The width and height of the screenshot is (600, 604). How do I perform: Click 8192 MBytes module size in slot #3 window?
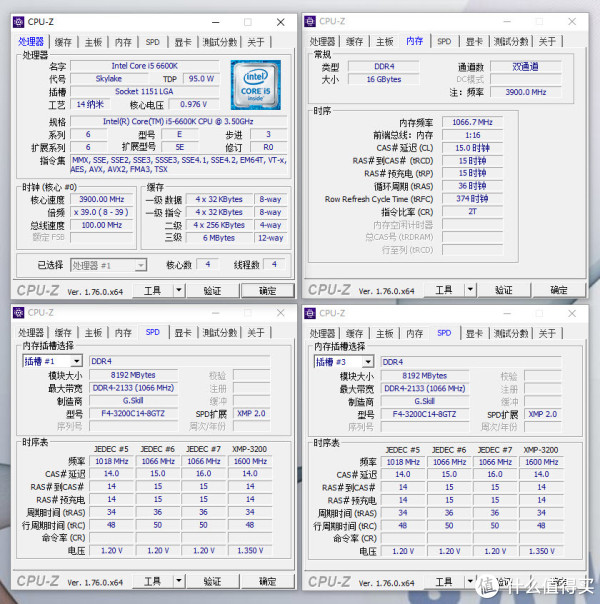425,376
